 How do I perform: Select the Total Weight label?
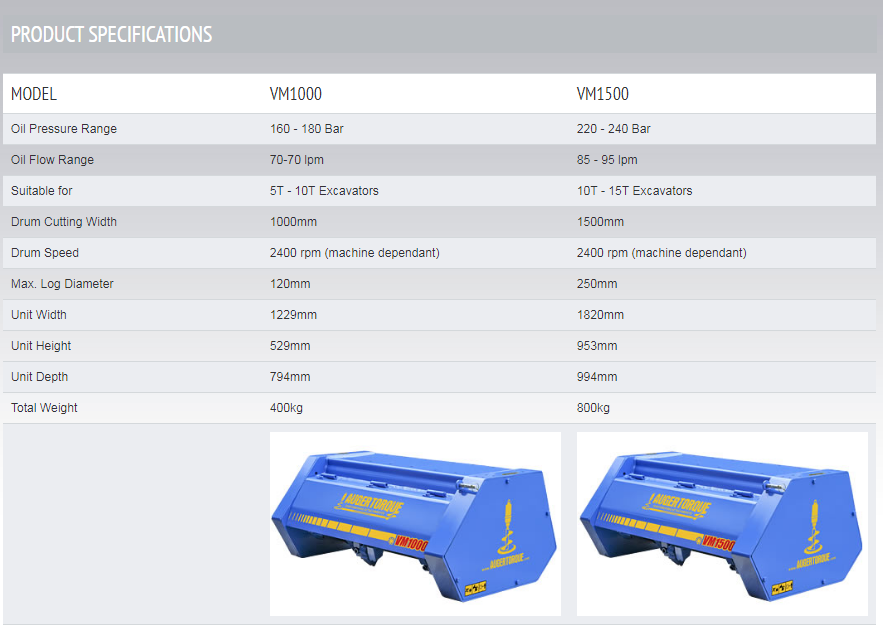tap(44, 408)
